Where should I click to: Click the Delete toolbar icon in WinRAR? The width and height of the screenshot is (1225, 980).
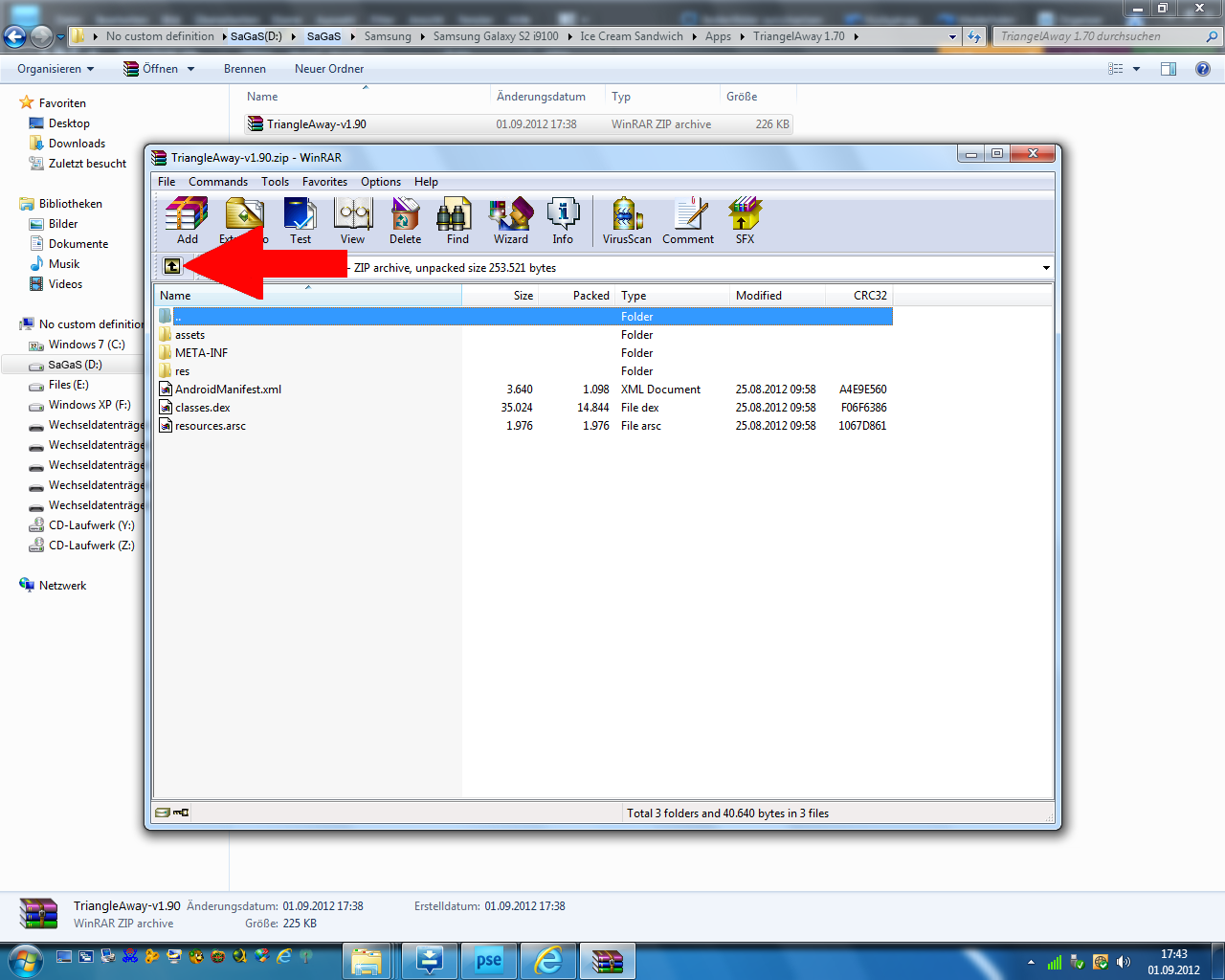click(x=405, y=221)
